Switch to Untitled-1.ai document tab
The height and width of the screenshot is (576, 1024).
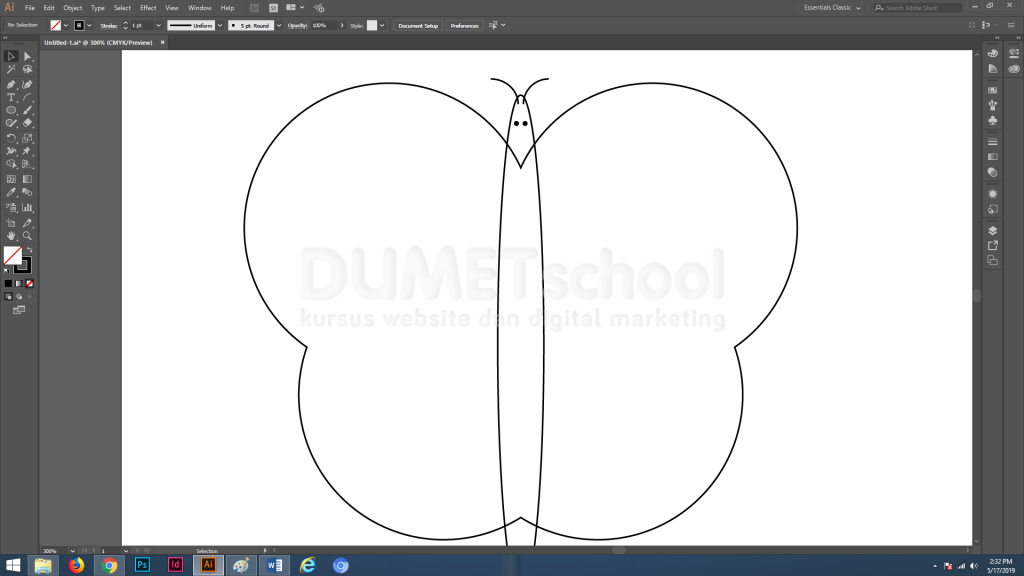click(99, 42)
